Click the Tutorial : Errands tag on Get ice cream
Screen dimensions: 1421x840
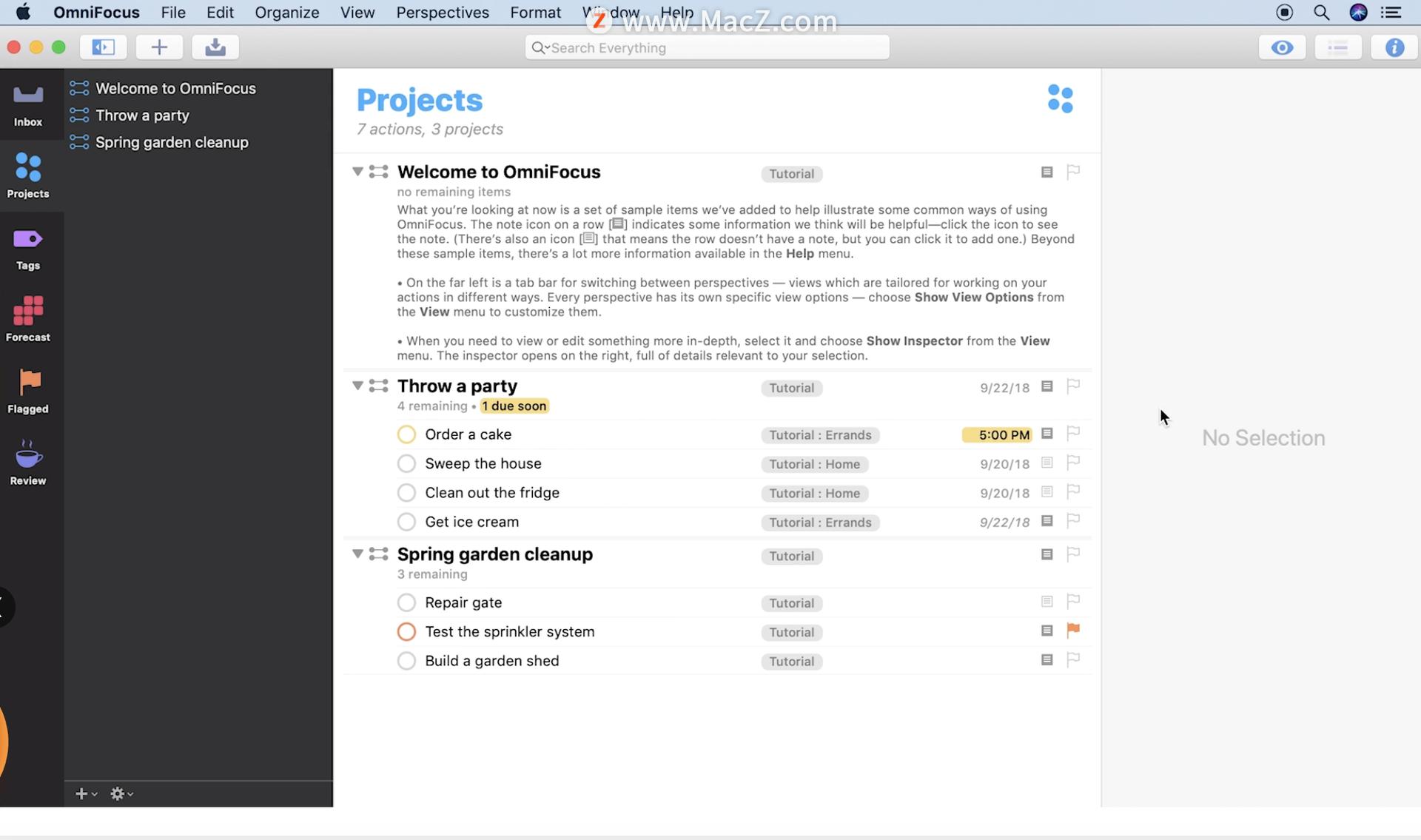819,523
